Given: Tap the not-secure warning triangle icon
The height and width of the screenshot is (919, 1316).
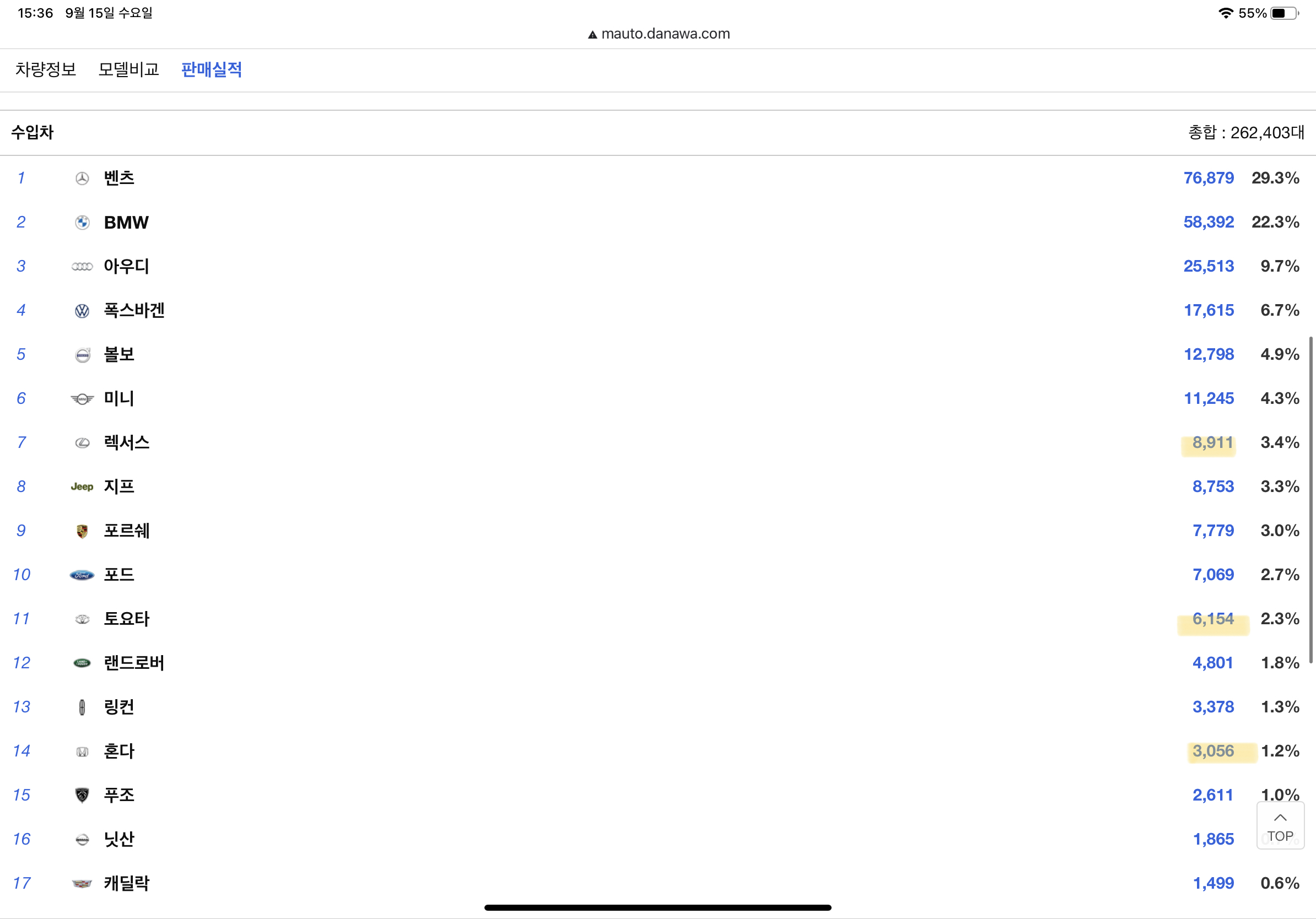Looking at the screenshot, I should coord(592,34).
